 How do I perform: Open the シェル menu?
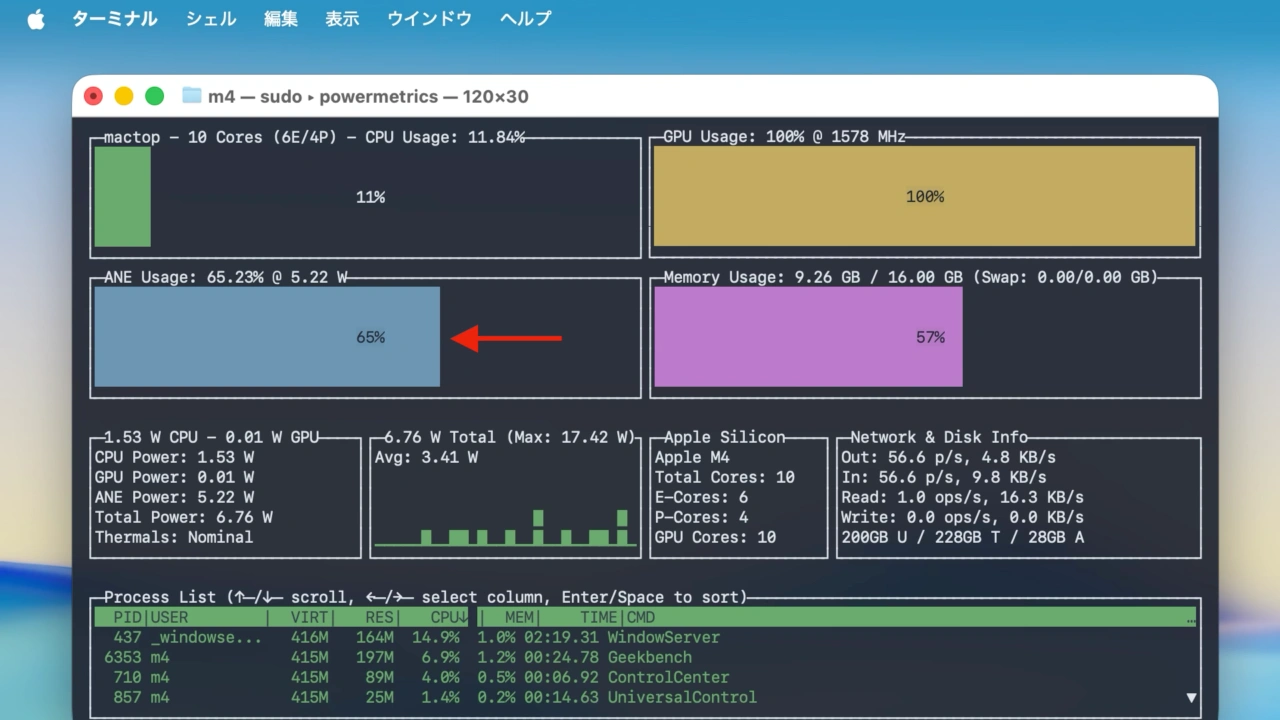coord(211,19)
